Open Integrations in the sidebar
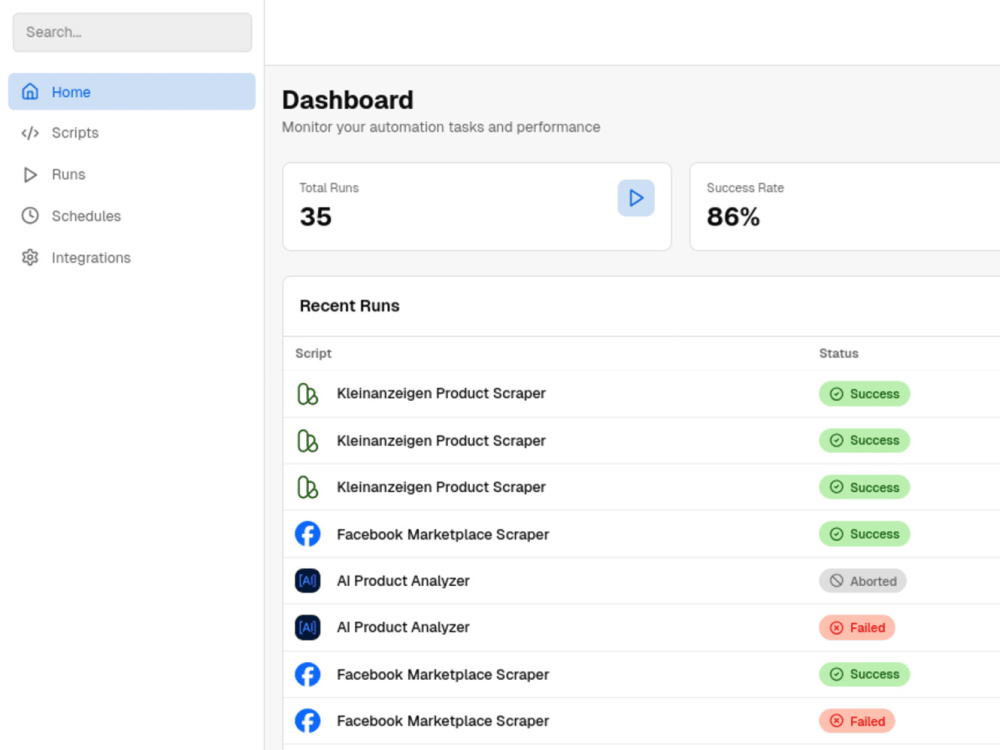 [x=132, y=258]
